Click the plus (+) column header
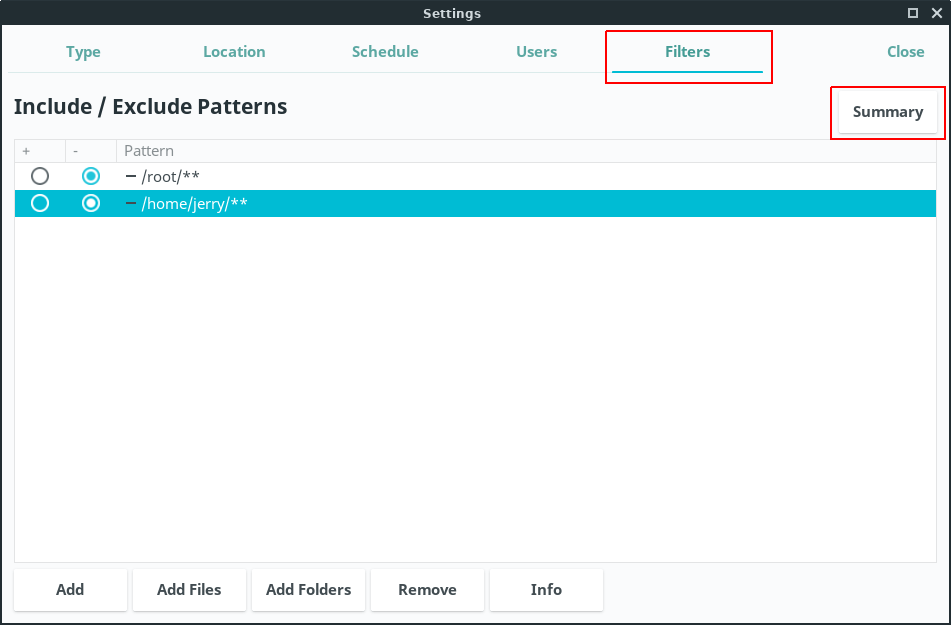Viewport: 951px width, 625px height. point(26,151)
